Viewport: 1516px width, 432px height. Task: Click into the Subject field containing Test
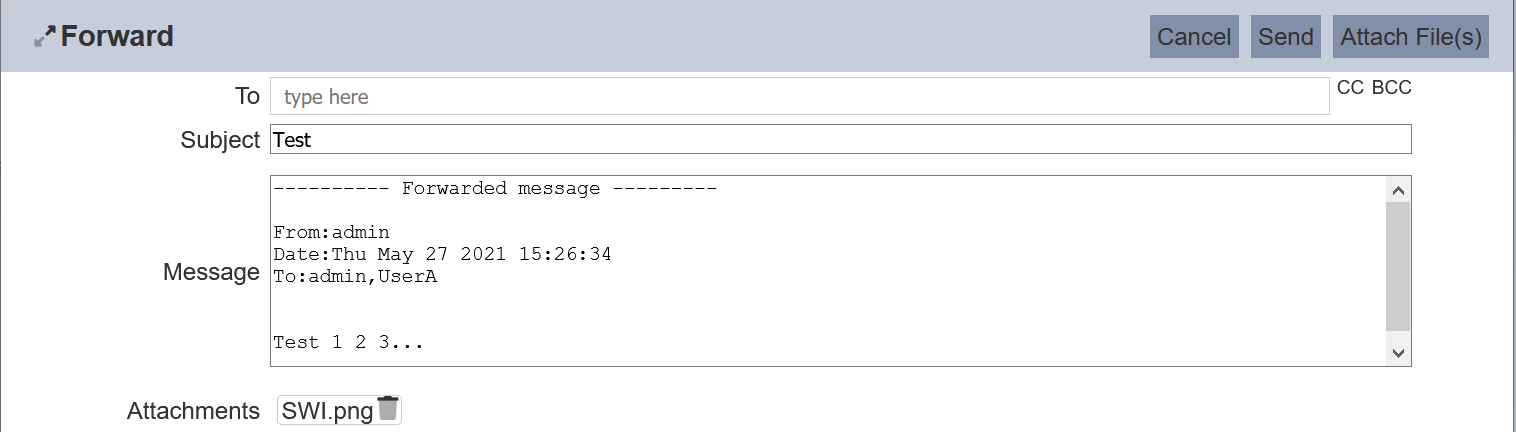point(840,140)
